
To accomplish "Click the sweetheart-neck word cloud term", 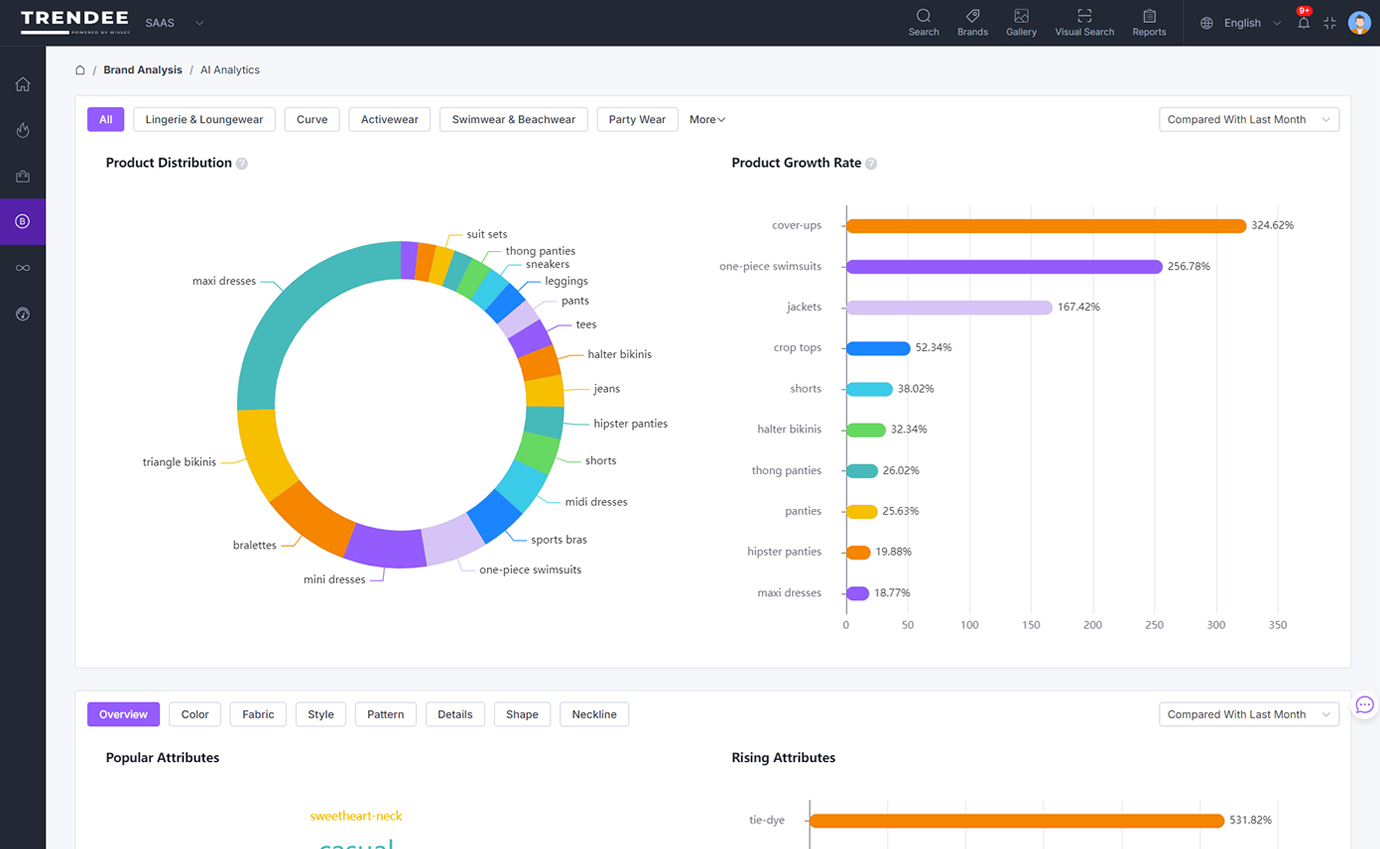I will pos(356,816).
